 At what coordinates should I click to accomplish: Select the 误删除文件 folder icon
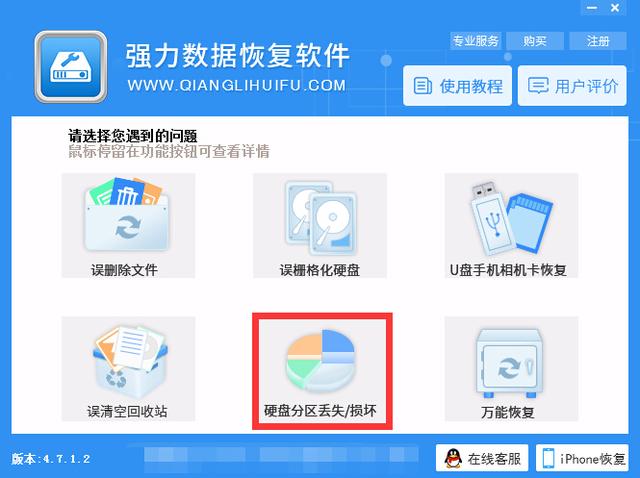[128, 214]
